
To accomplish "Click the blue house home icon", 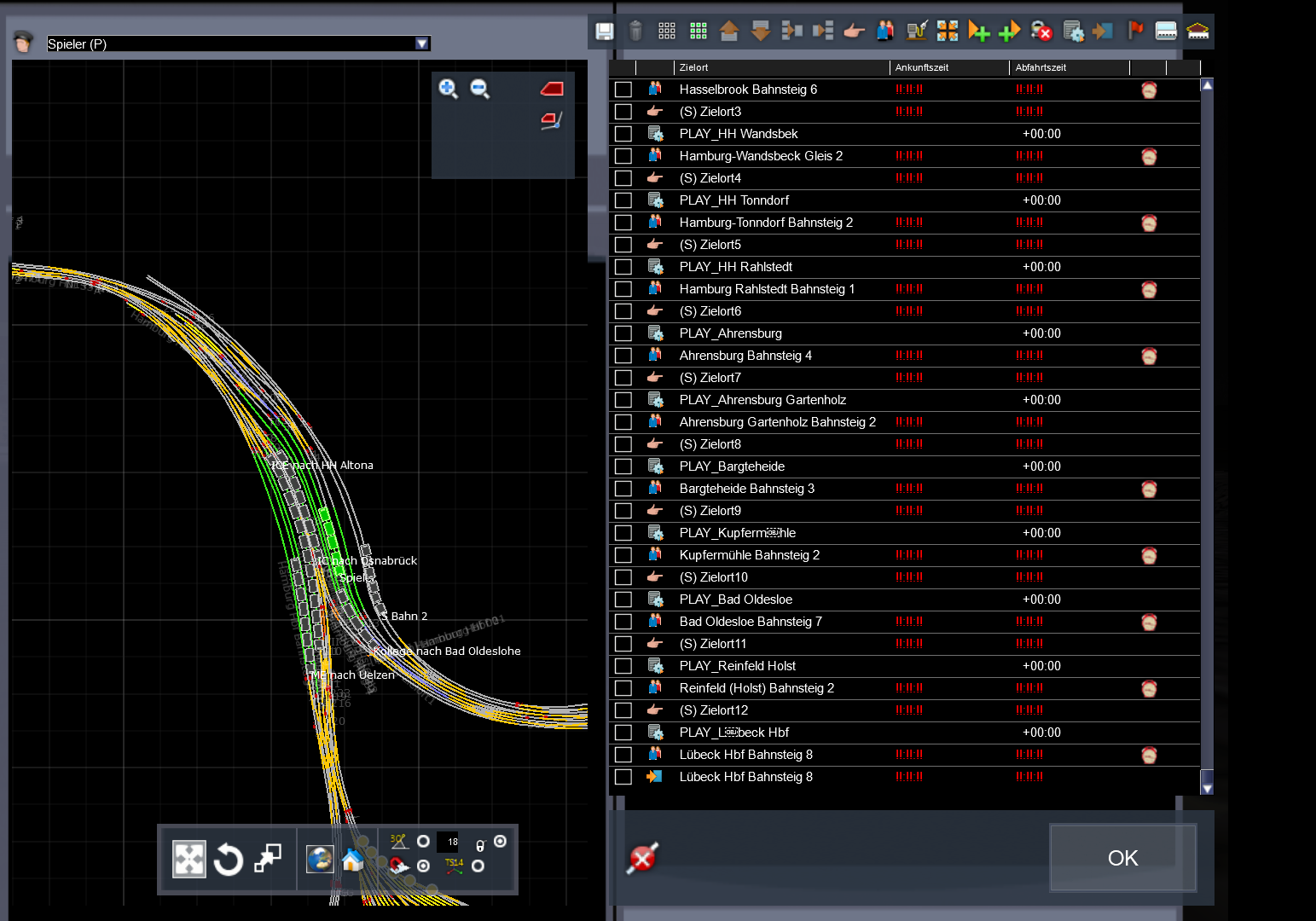I will pos(352,860).
